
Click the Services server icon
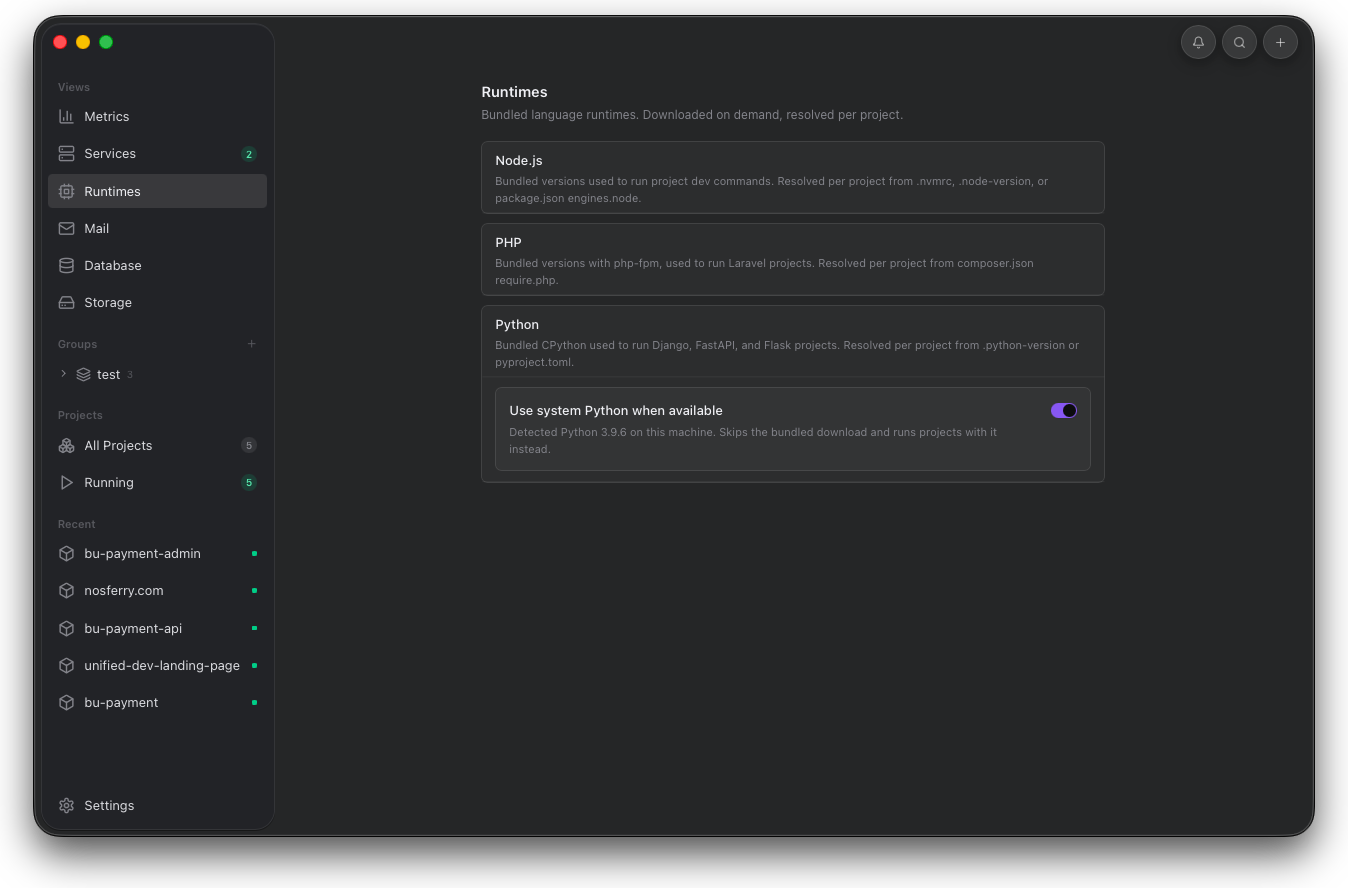(x=66, y=153)
